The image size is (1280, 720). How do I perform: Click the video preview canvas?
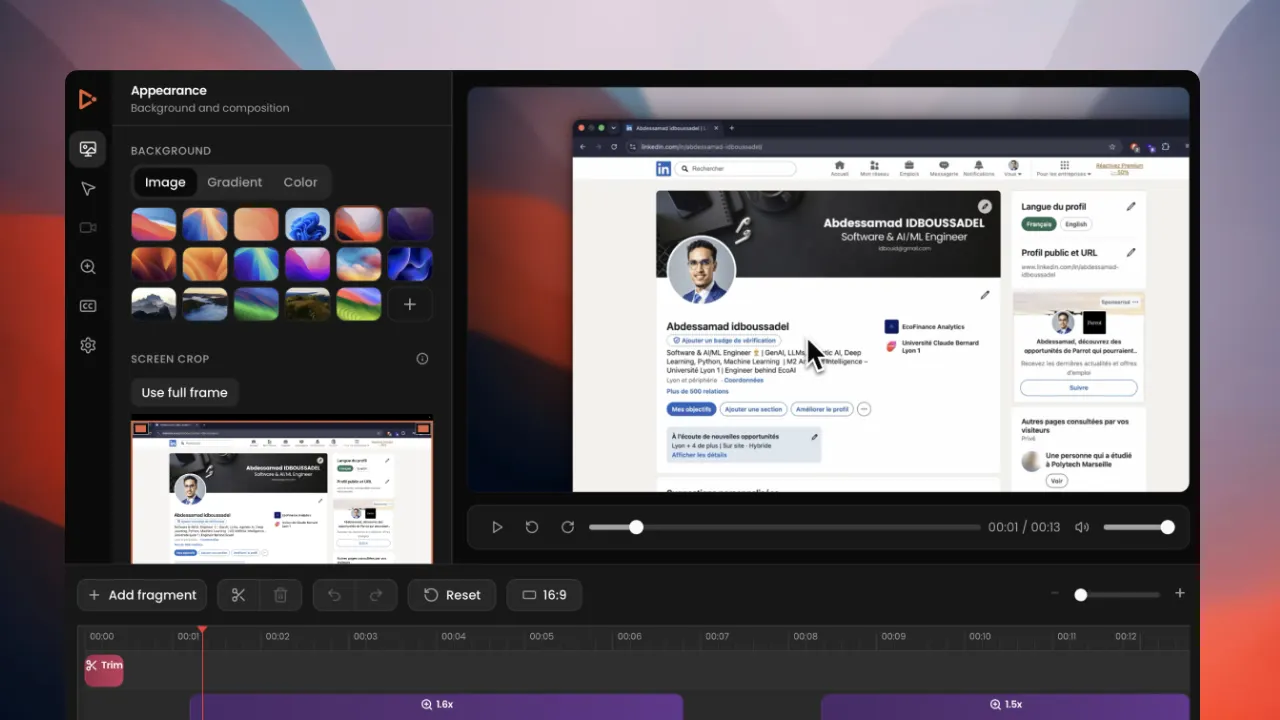(x=828, y=289)
